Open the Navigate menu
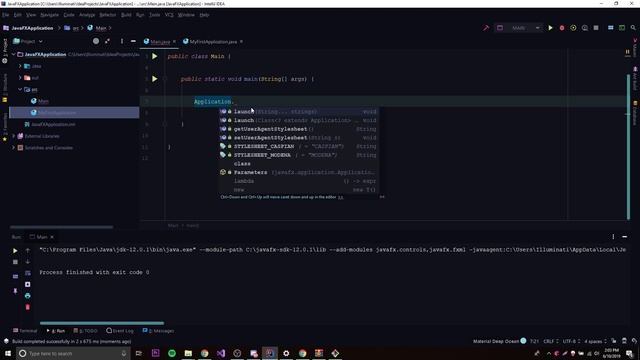640x360 pixels. [x=49, y=15]
